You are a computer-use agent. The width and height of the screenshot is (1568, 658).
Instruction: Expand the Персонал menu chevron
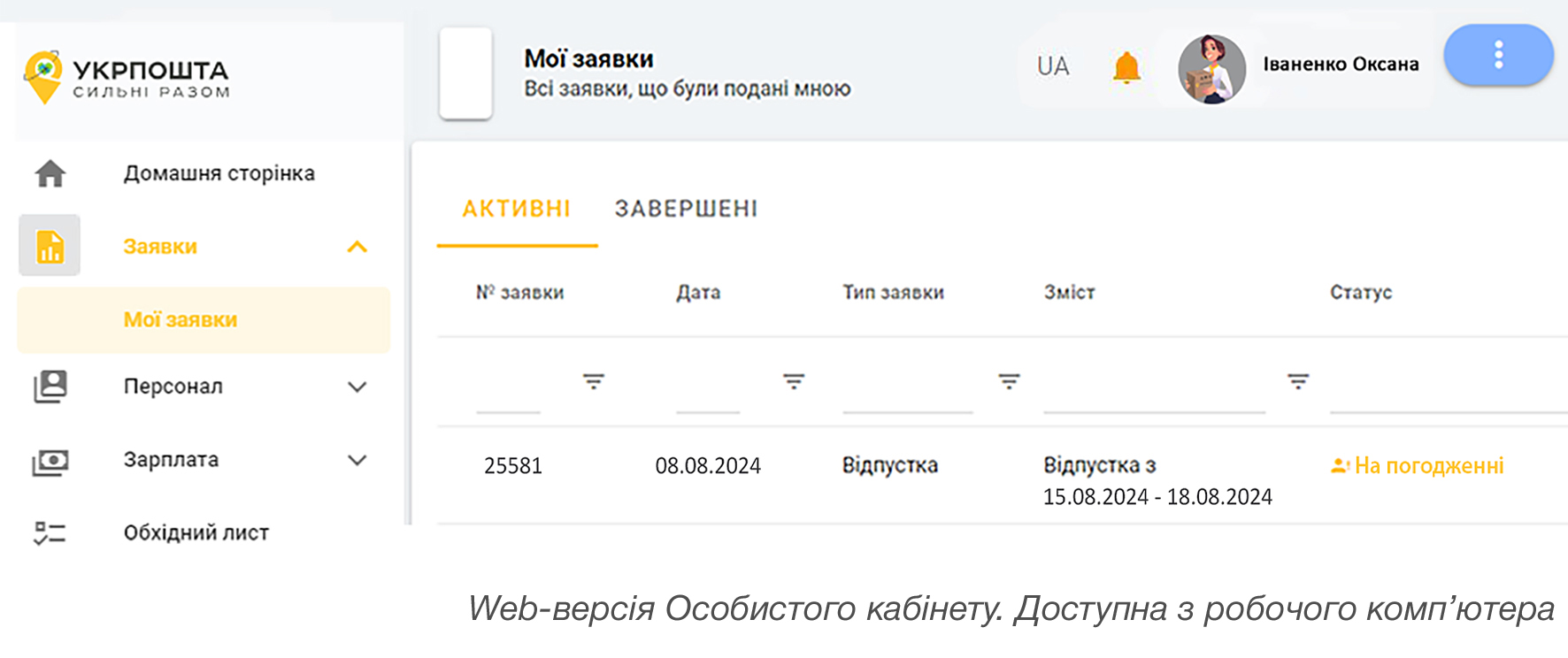357,387
